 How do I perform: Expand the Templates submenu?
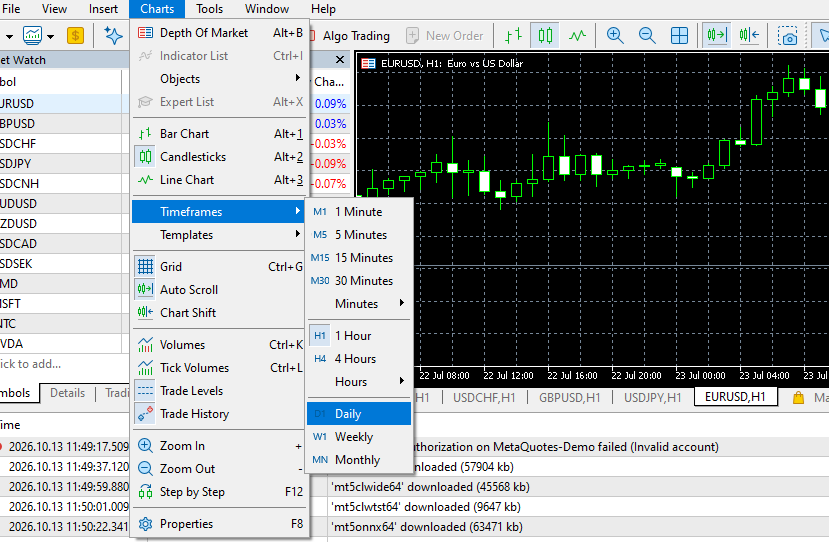click(219, 235)
